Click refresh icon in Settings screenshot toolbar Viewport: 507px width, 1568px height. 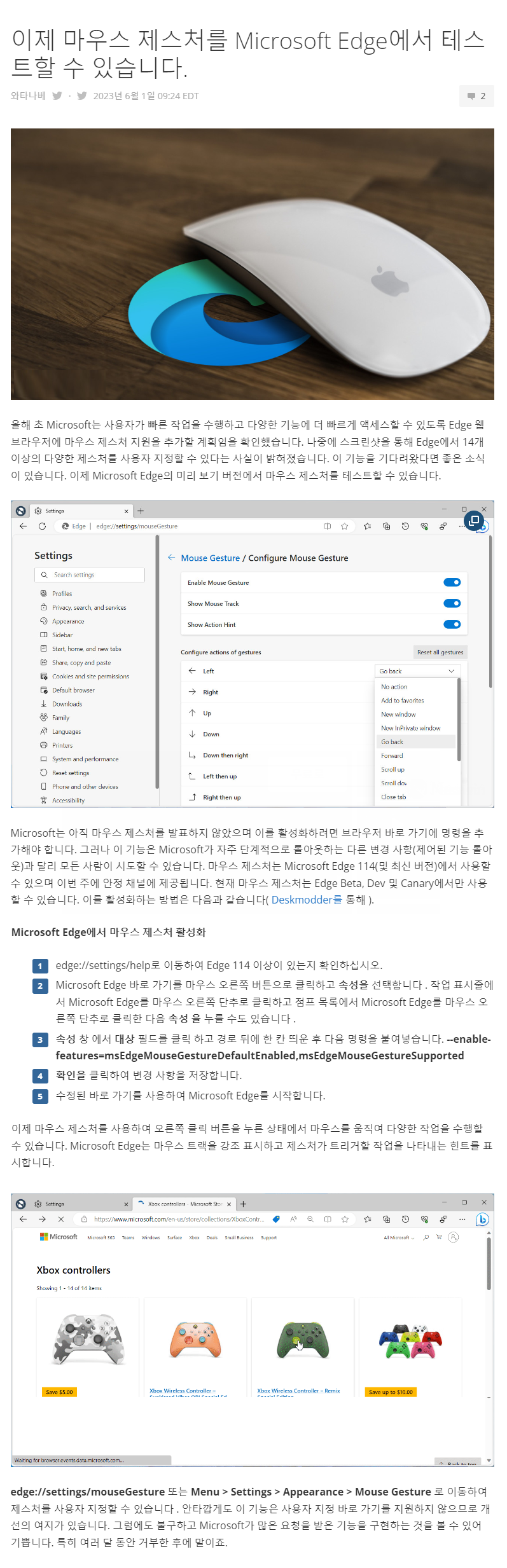pyautogui.click(x=42, y=526)
